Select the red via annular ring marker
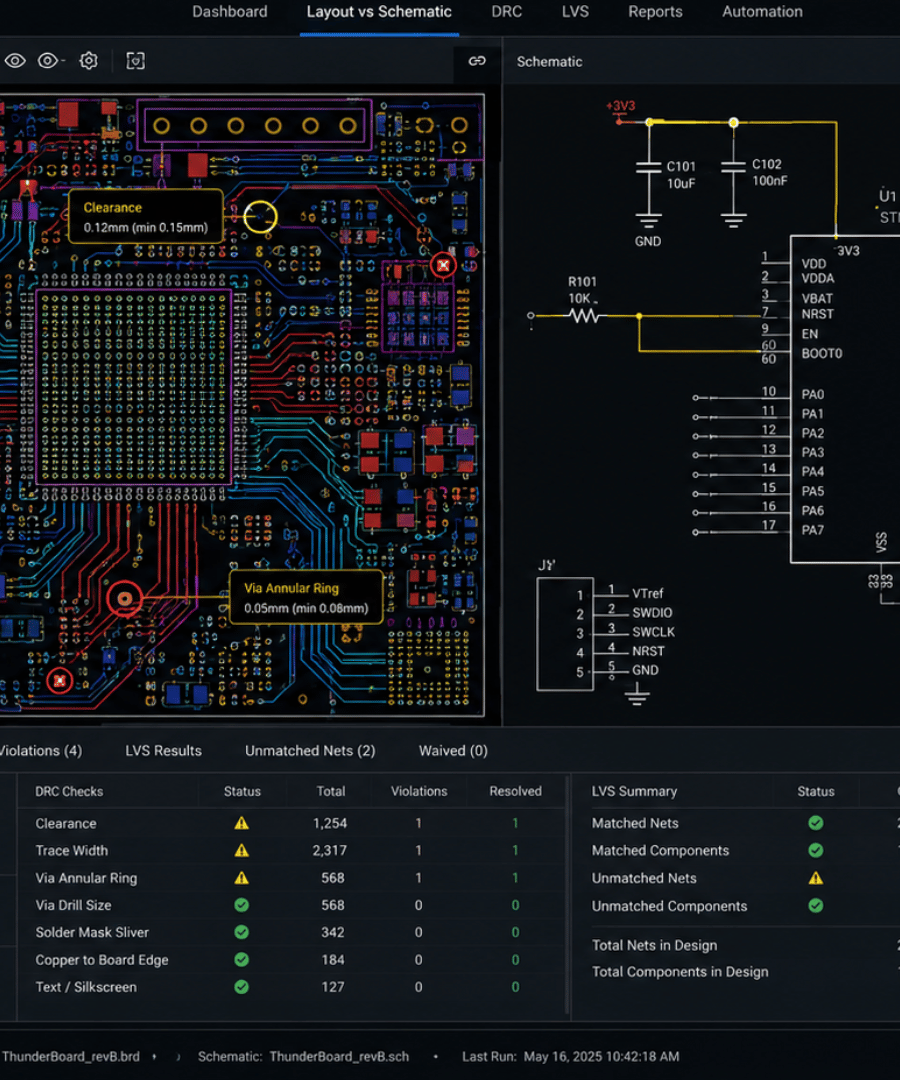 tap(125, 599)
